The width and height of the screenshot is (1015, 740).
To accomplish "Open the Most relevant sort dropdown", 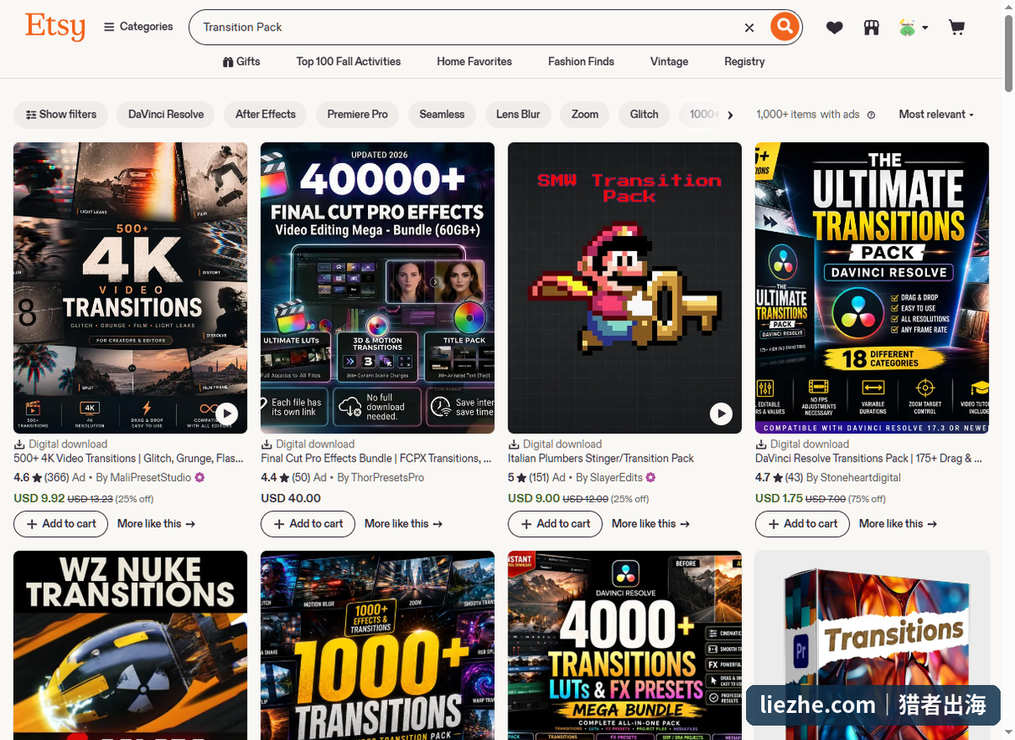I will pos(936,115).
